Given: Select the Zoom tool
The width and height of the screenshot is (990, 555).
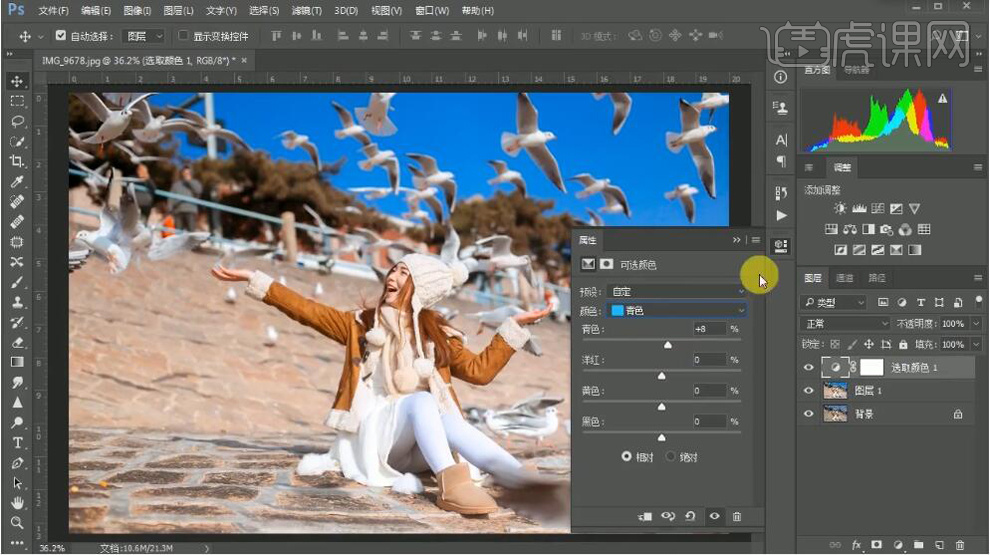Looking at the screenshot, I should pyautogui.click(x=17, y=522).
